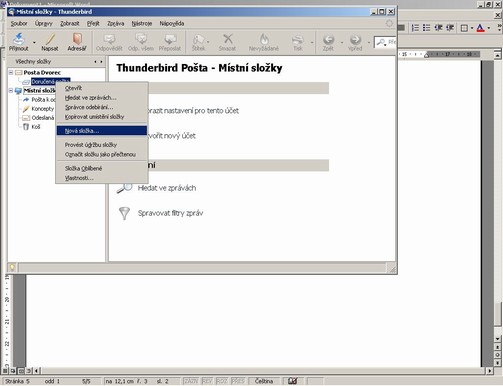Click next folder view arrow in header
The image size is (503, 386).
(x=101, y=62)
